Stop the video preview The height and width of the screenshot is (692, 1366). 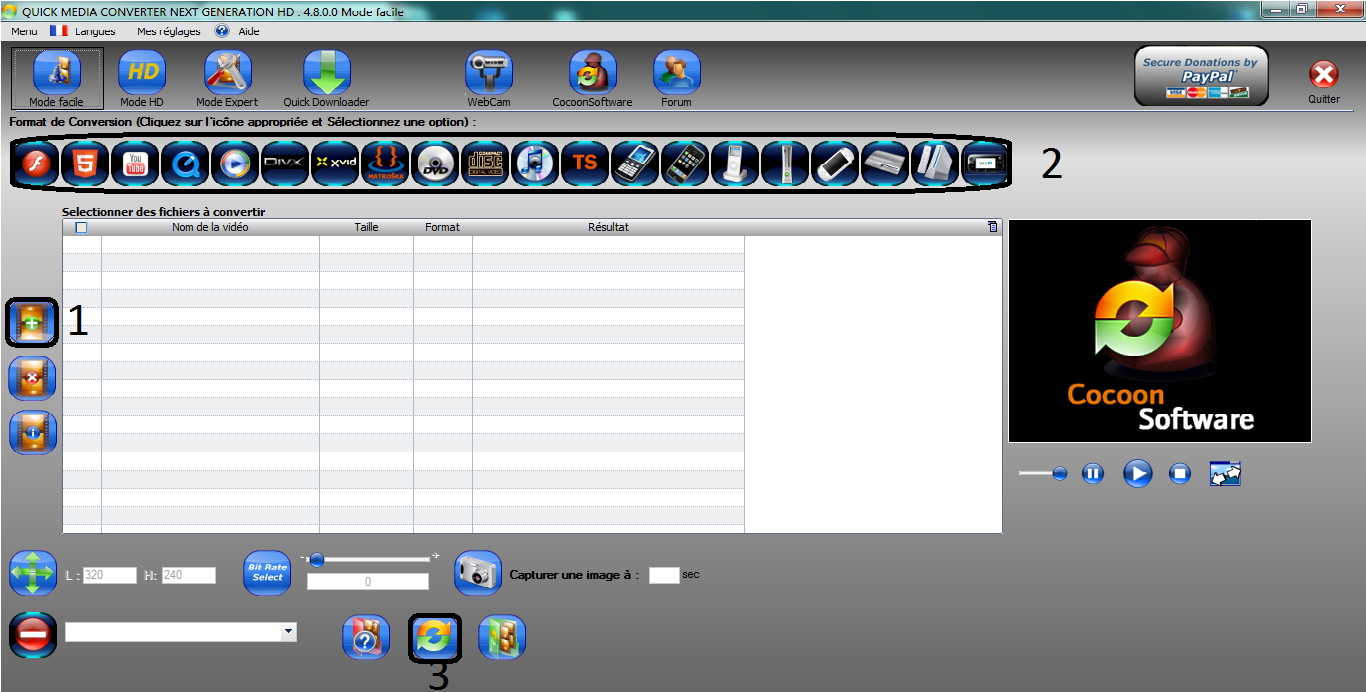point(1180,474)
